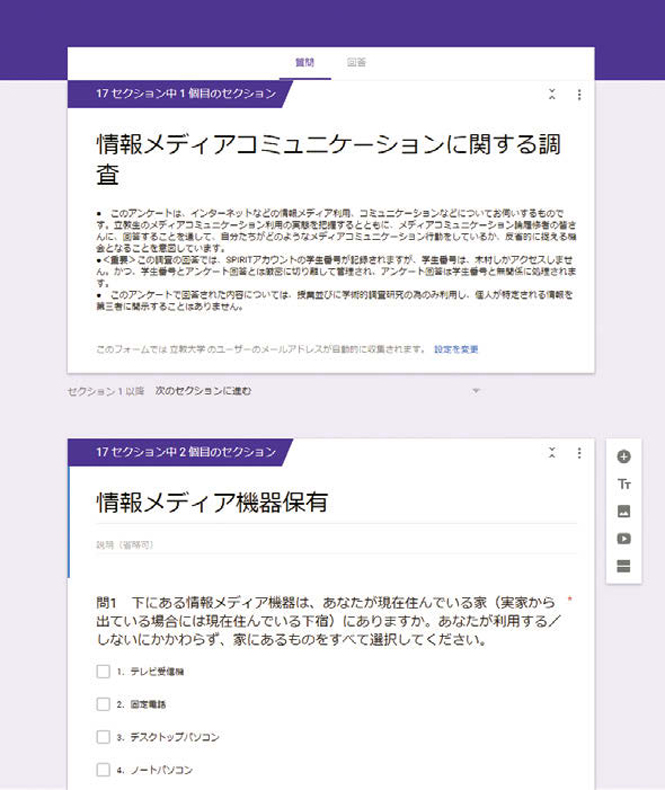The width and height of the screenshot is (665, 790).
Task: Click the 17 セクション中 1 個目のセクション banner
Action: pyautogui.click(x=181, y=94)
